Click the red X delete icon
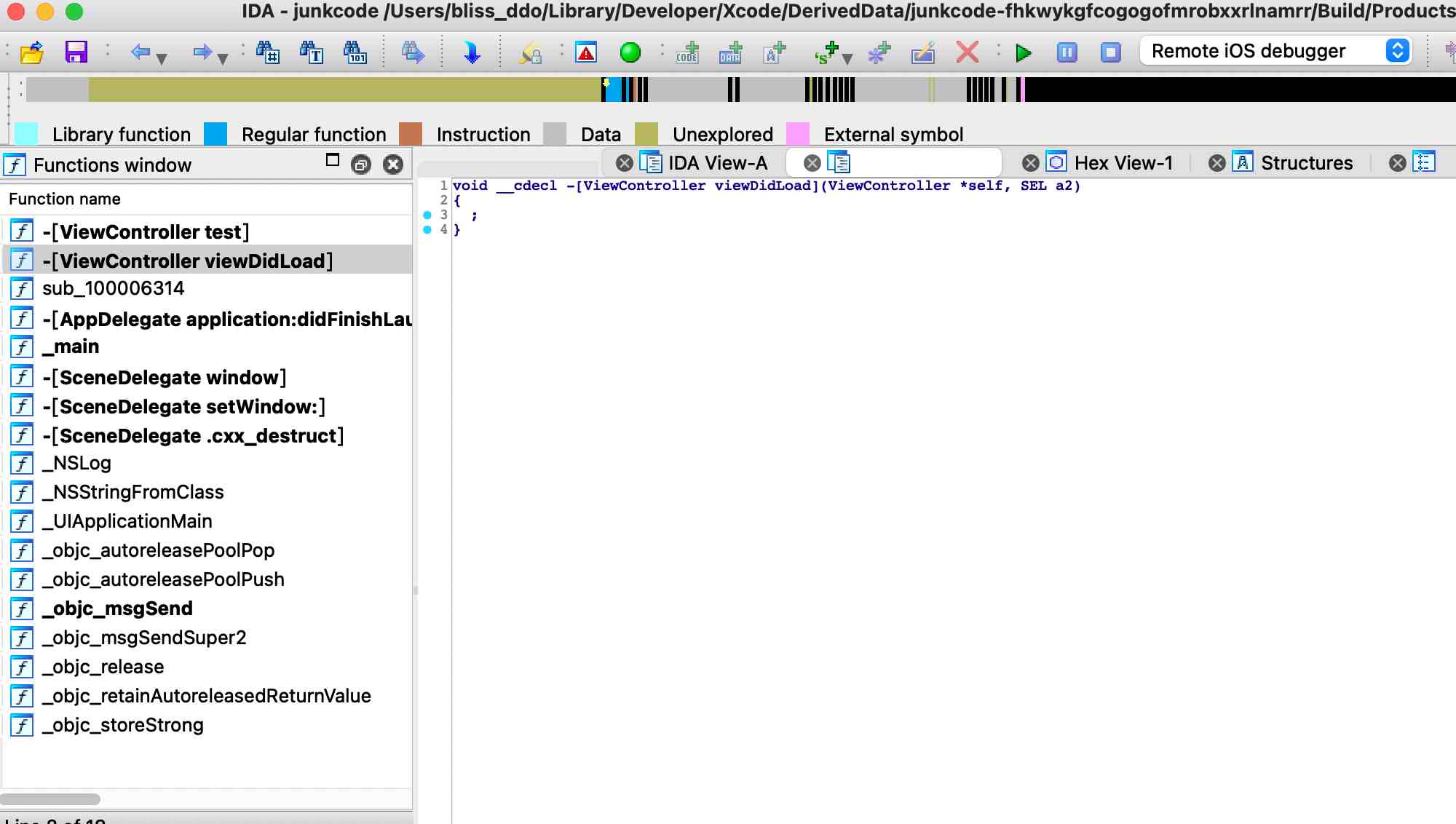Screen dimensions: 1456x824 pyautogui.click(x=967, y=52)
